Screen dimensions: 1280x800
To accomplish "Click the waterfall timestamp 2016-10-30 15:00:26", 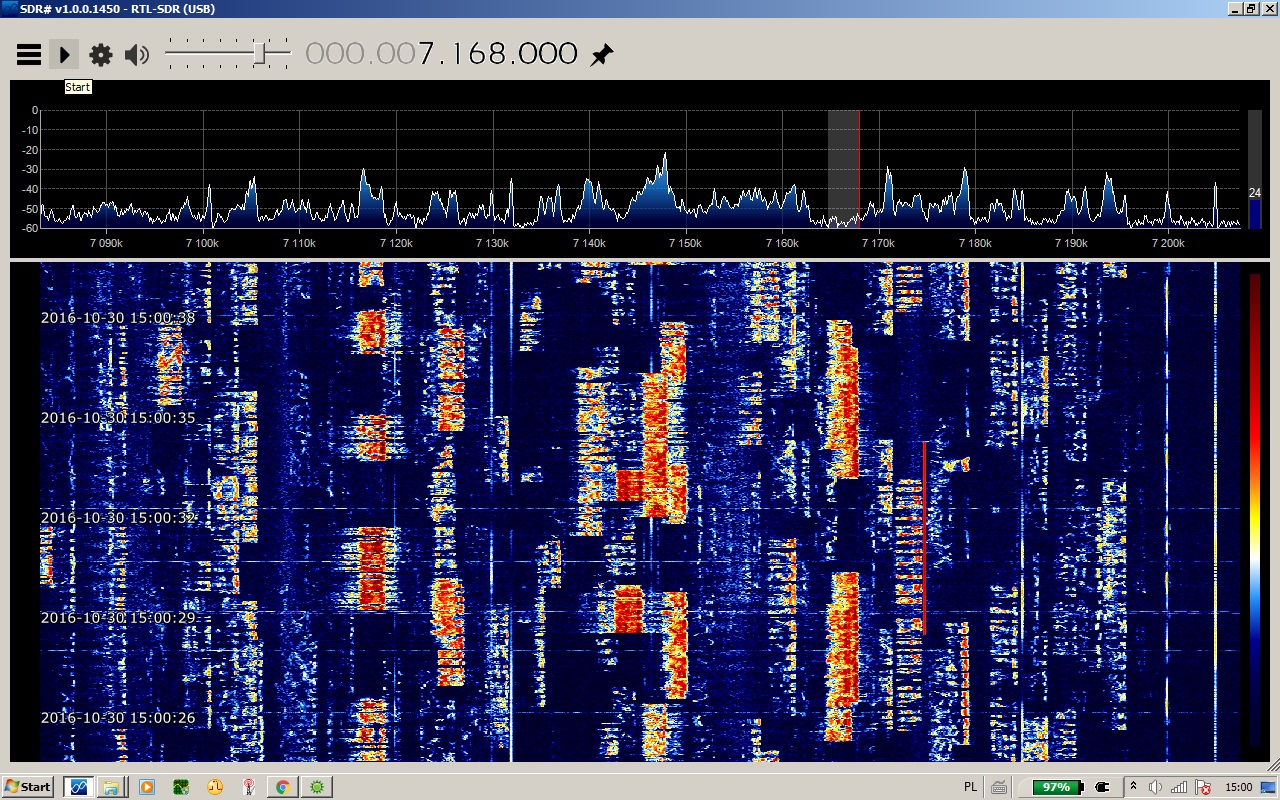I will tap(118, 718).
